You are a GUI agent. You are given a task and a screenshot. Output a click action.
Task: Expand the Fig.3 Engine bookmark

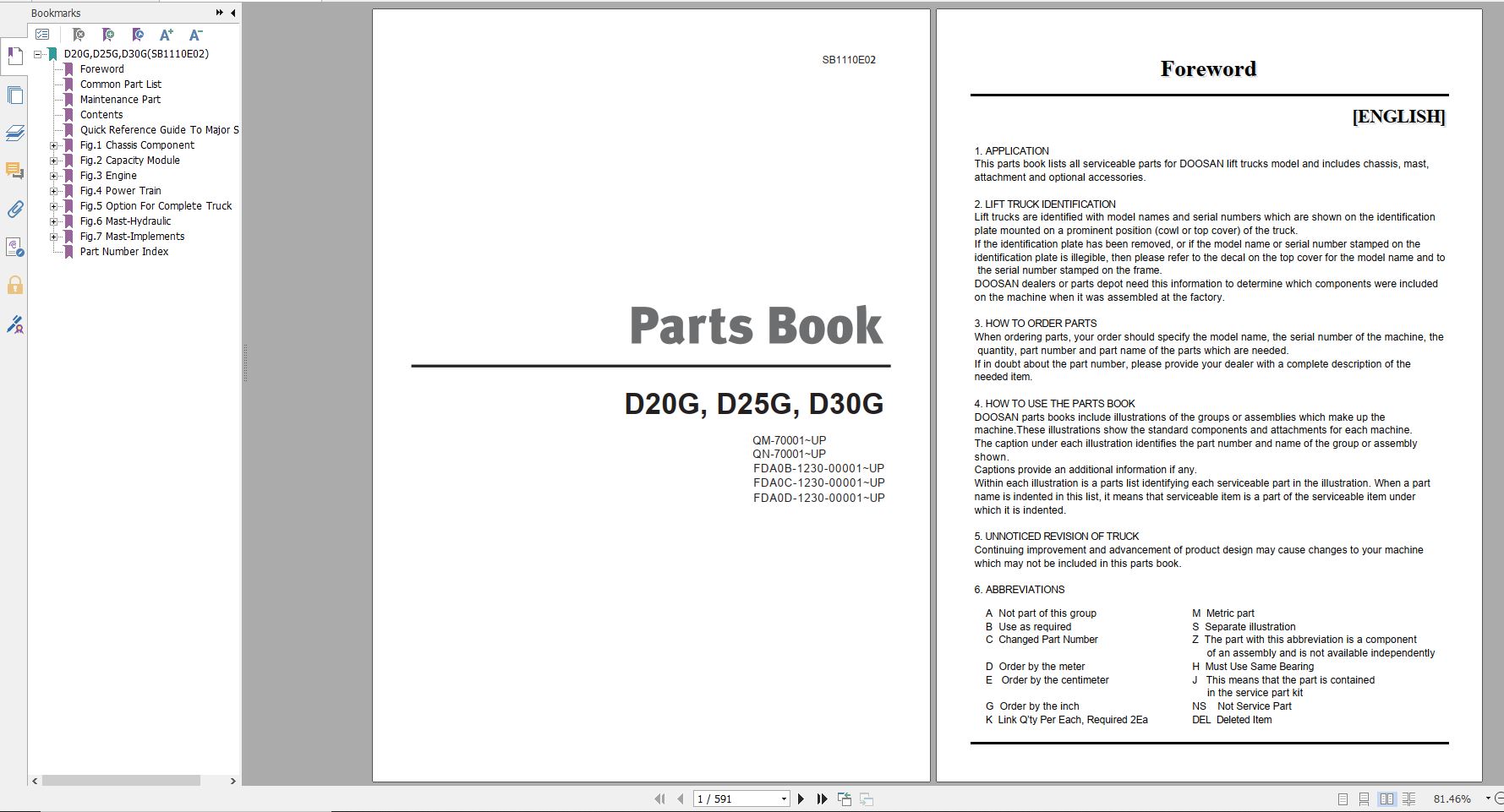[x=53, y=175]
